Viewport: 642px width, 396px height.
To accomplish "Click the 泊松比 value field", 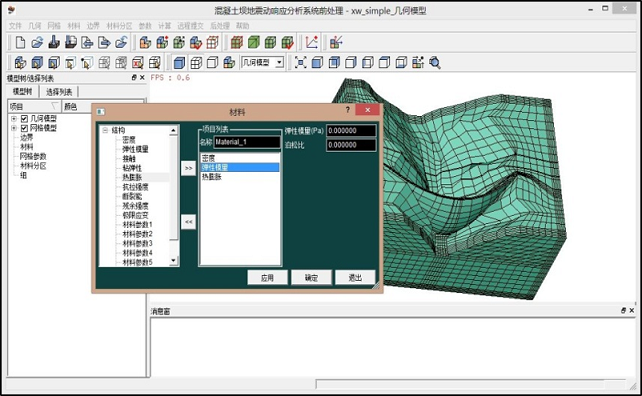I will point(351,145).
